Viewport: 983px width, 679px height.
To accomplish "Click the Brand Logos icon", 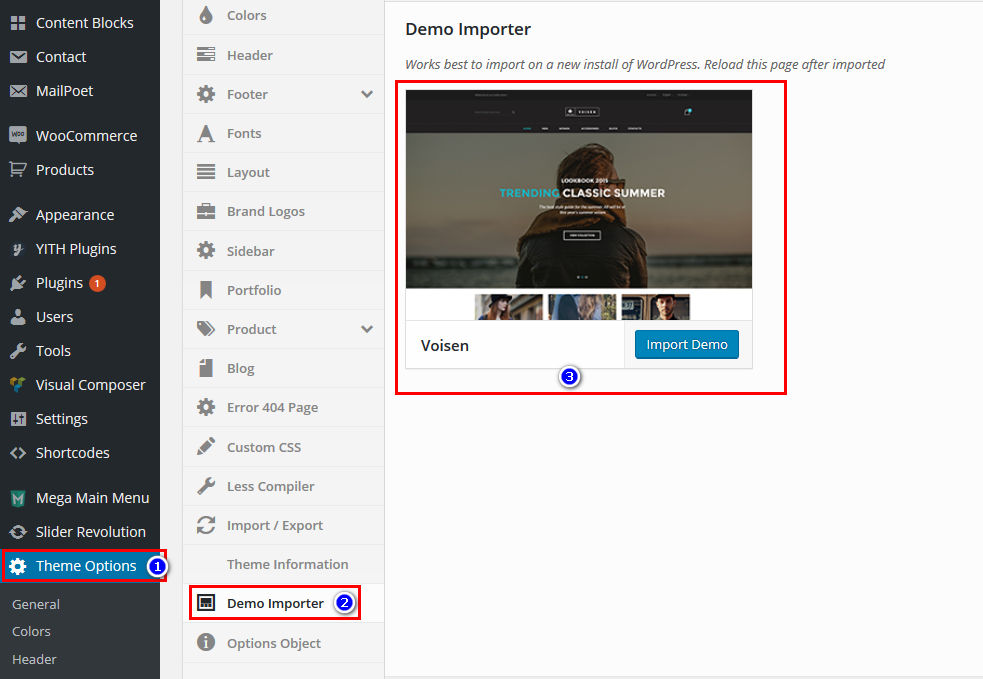I will click(207, 211).
